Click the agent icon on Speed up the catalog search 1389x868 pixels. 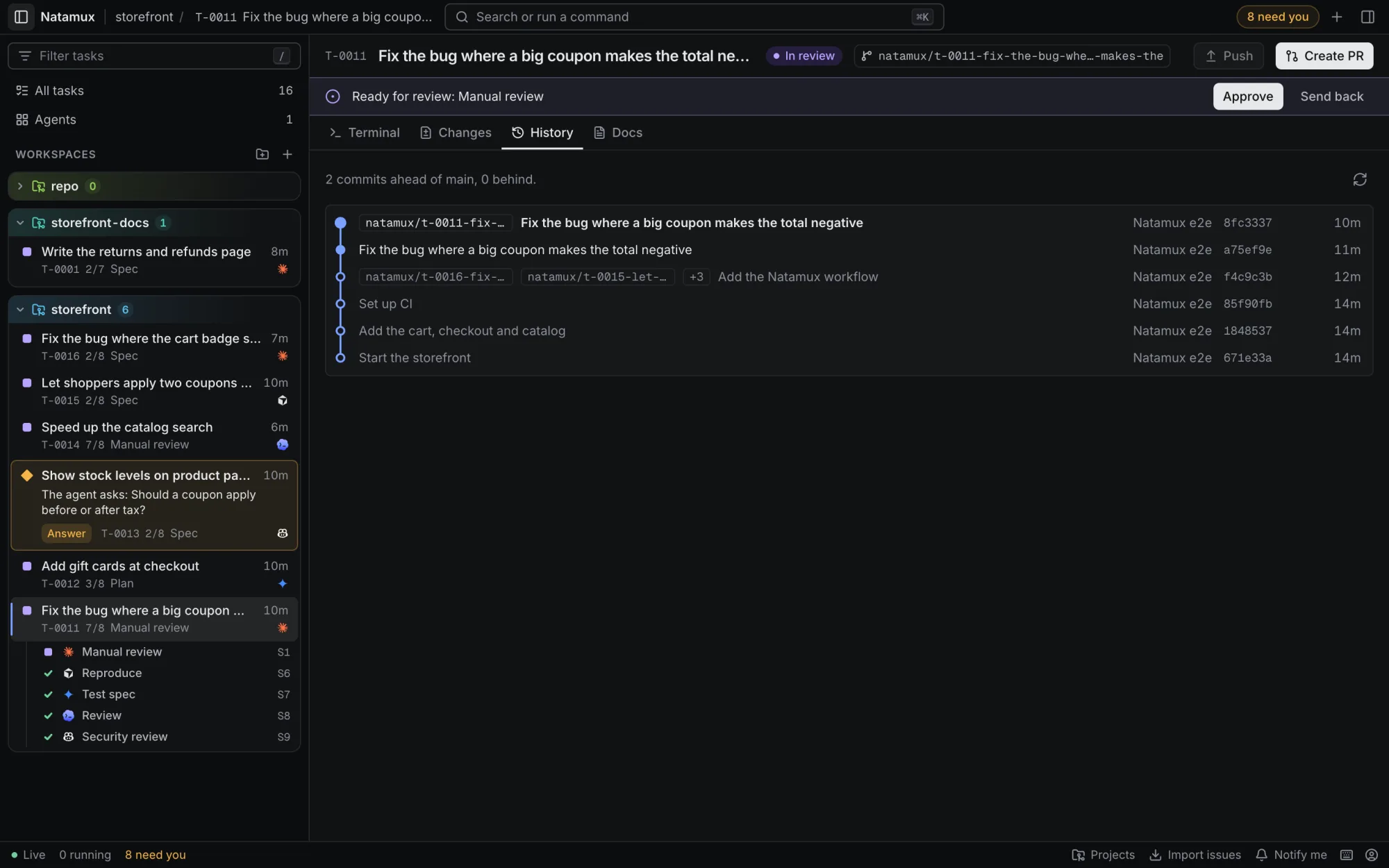283,444
